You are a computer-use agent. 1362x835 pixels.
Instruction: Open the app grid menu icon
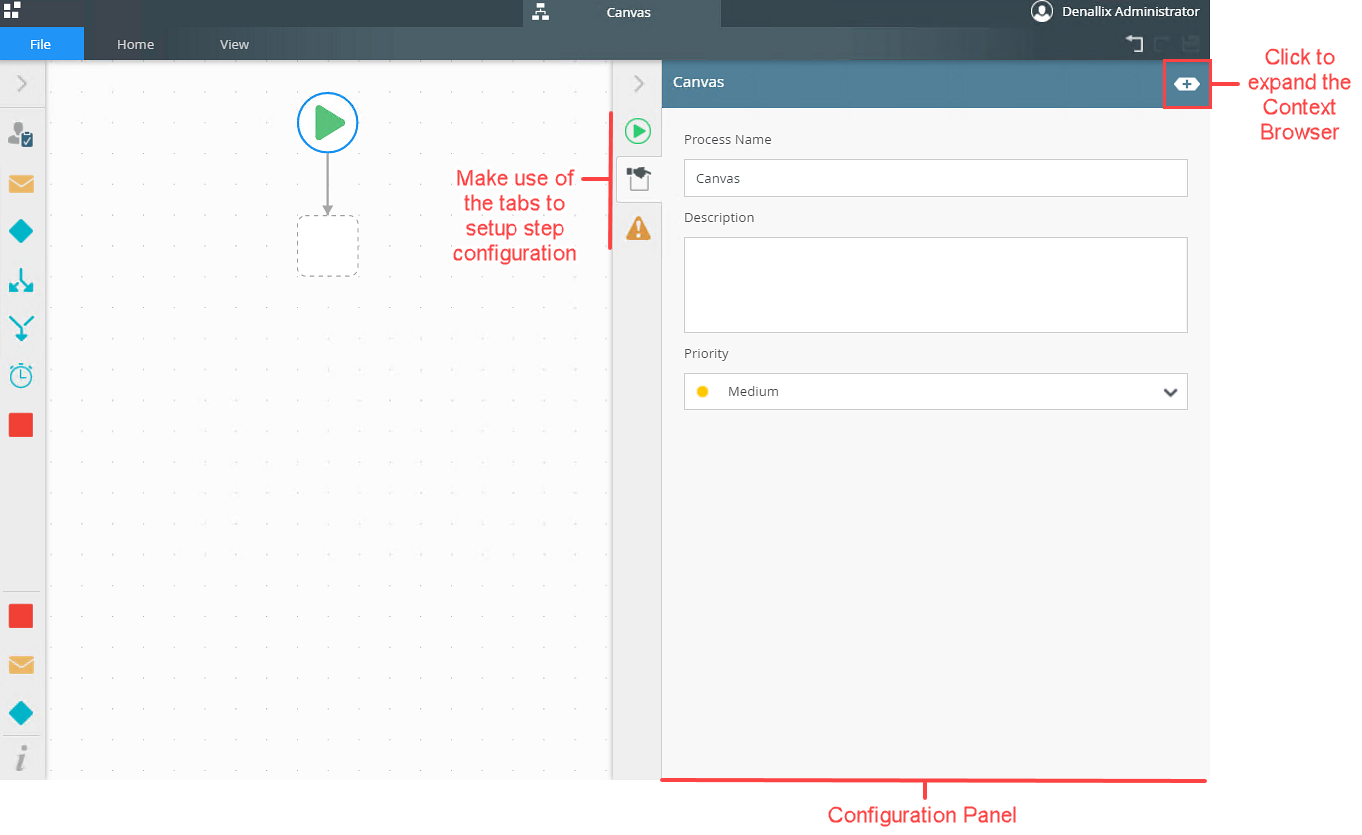pyautogui.click(x=12, y=10)
